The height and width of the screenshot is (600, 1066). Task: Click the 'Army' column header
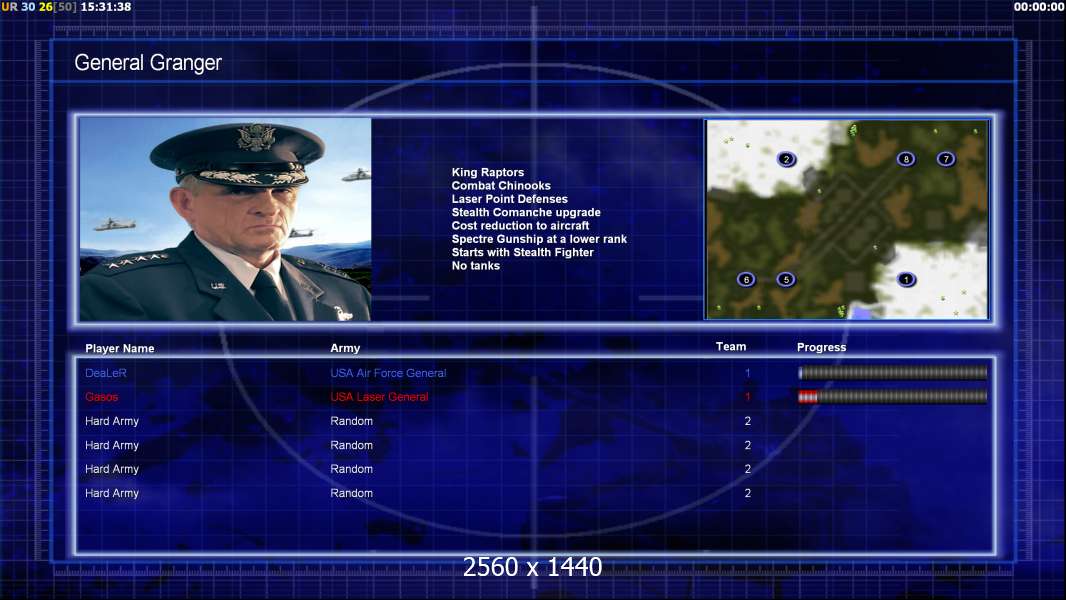[345, 348]
